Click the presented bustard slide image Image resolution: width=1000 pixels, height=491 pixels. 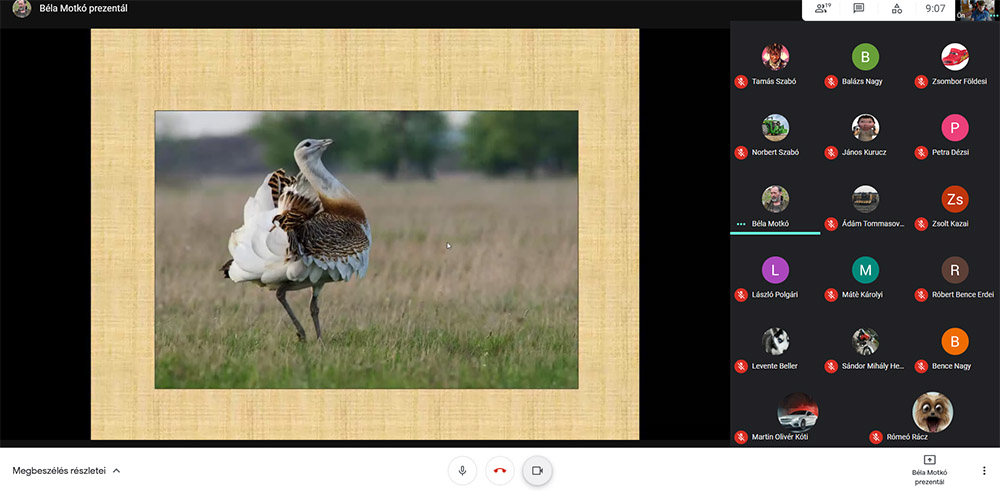point(366,249)
